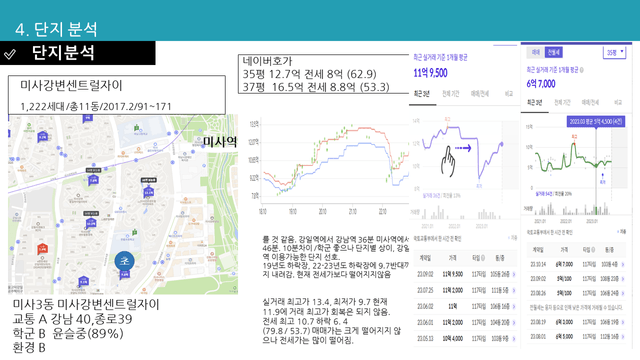
Task: Open row arrow for 23.07.25 sale 111동 5층
Action: click(x=513, y=291)
